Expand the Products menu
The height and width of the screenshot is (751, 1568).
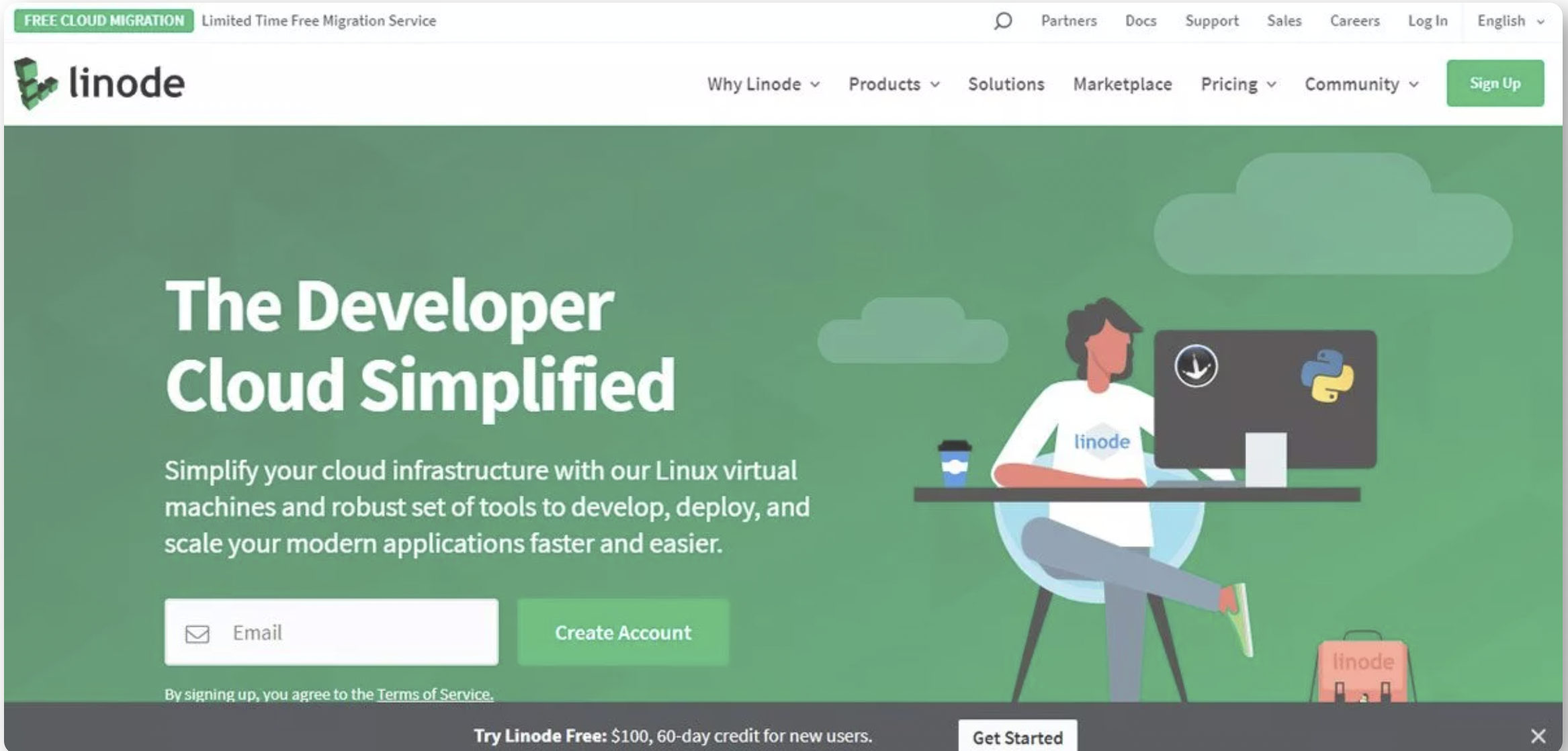(x=894, y=84)
